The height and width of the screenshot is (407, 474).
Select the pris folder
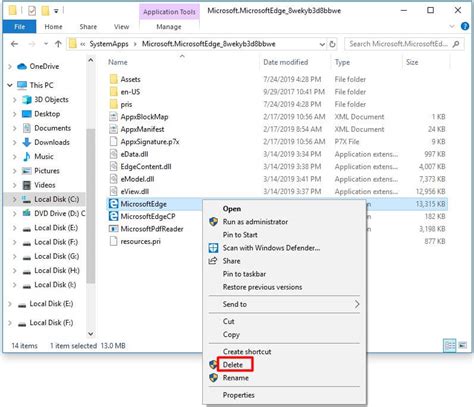tap(126, 104)
